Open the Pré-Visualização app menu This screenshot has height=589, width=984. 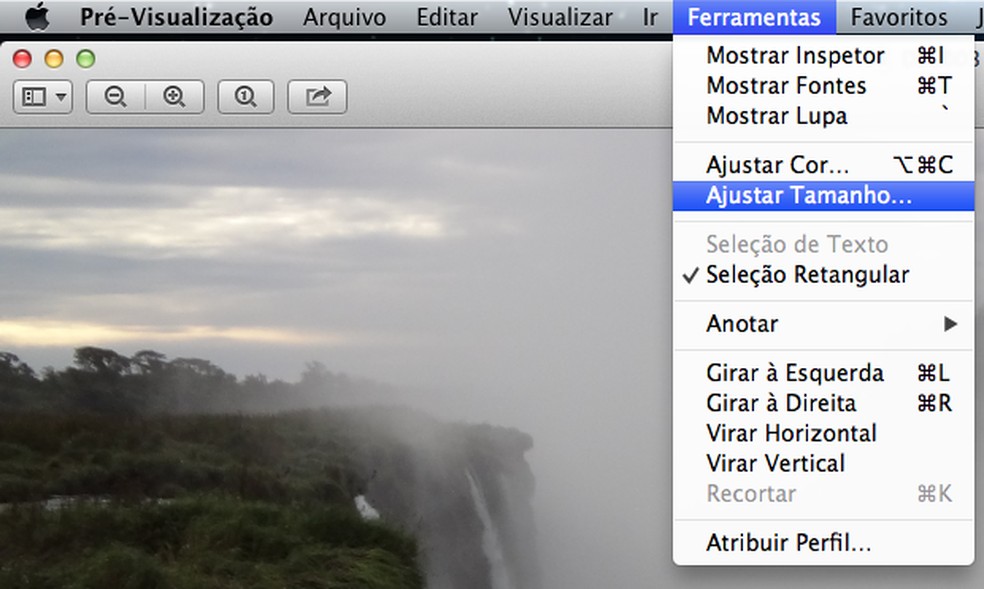click(x=176, y=17)
